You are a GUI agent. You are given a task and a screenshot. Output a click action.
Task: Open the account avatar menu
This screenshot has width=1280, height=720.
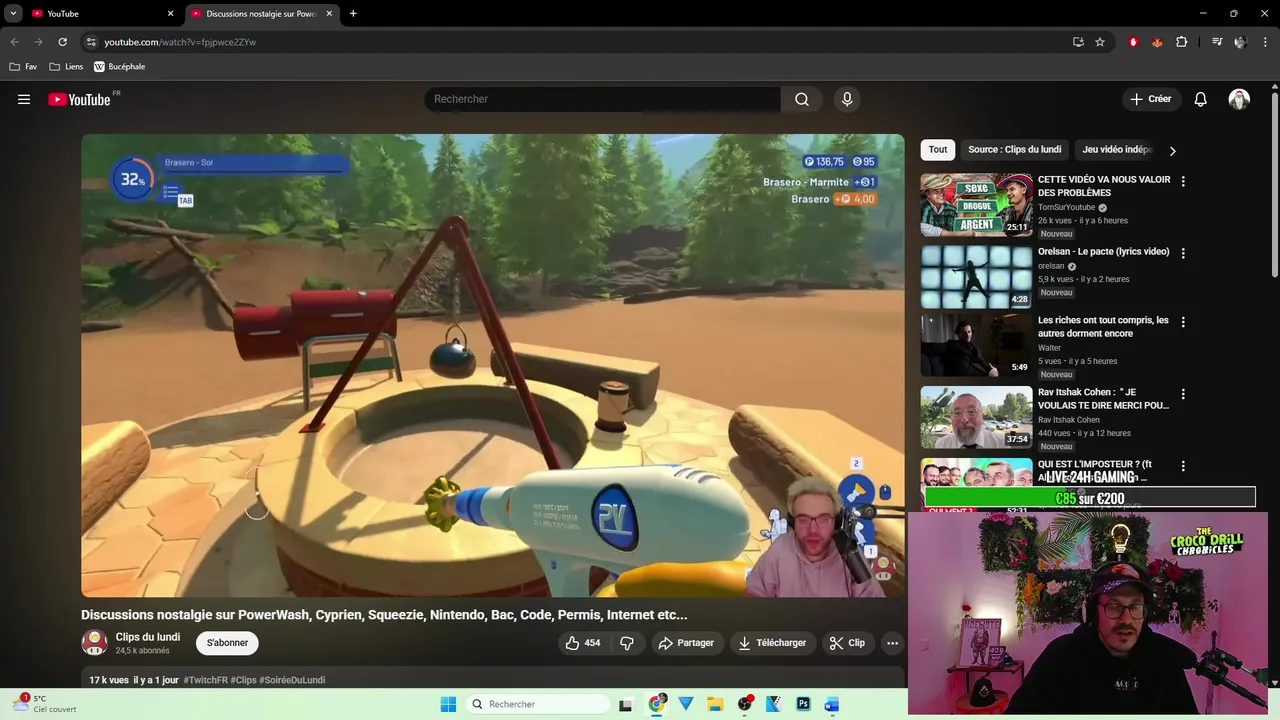[x=1239, y=99]
